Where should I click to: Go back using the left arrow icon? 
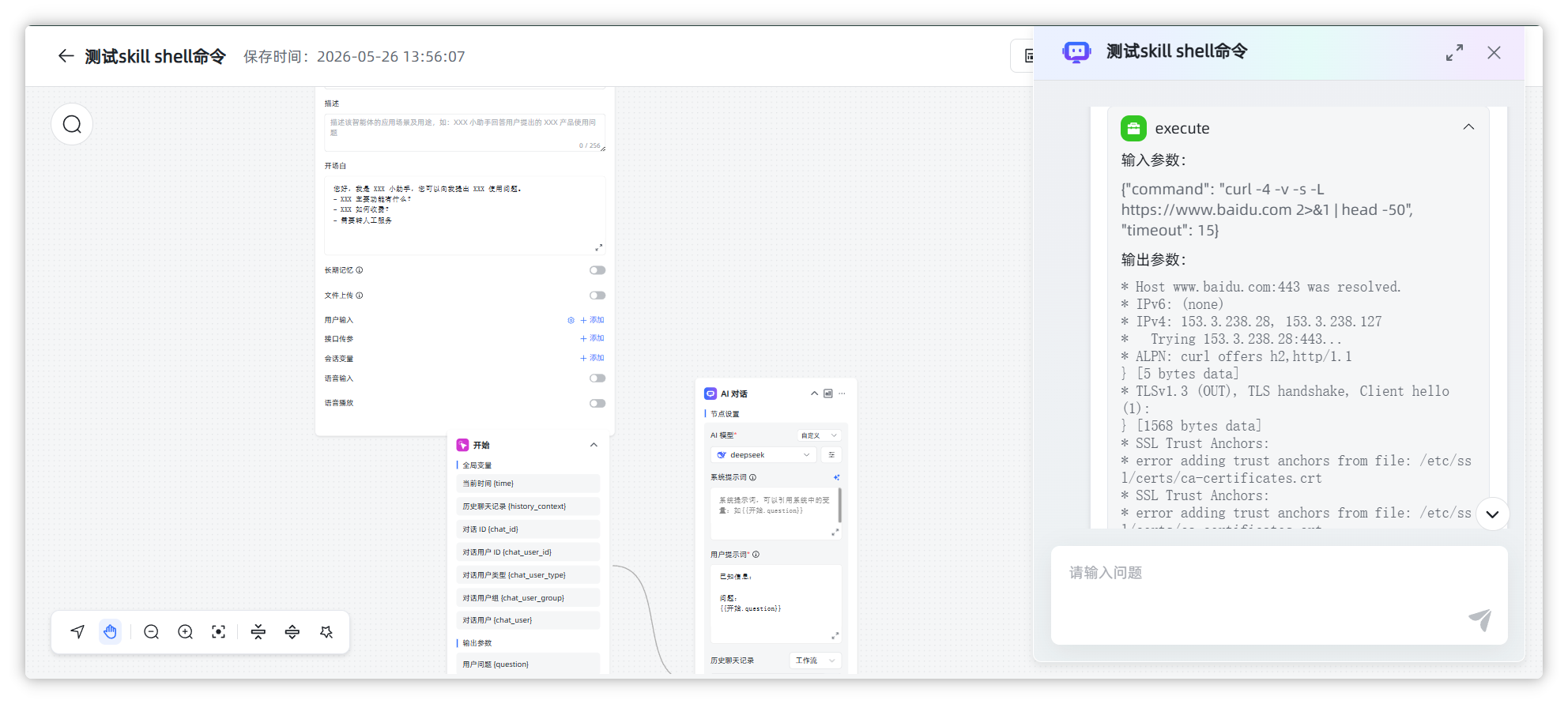[66, 56]
